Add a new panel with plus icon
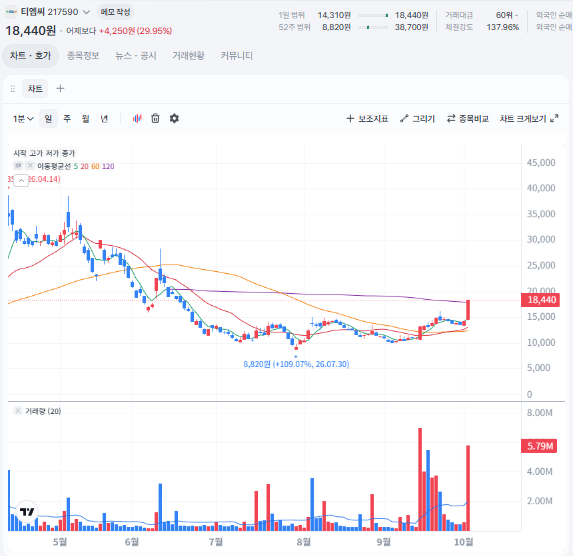 (x=60, y=88)
